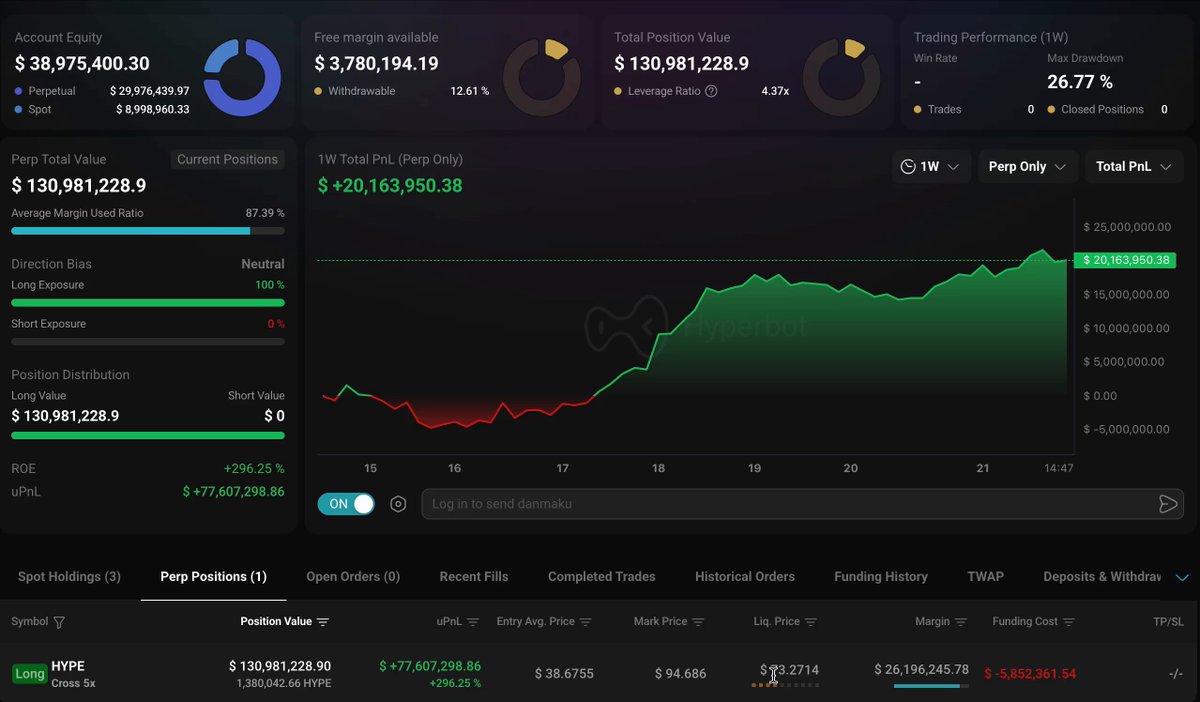1200x702 pixels.
Task: Open the 1W timeframe dropdown
Action: [930, 167]
